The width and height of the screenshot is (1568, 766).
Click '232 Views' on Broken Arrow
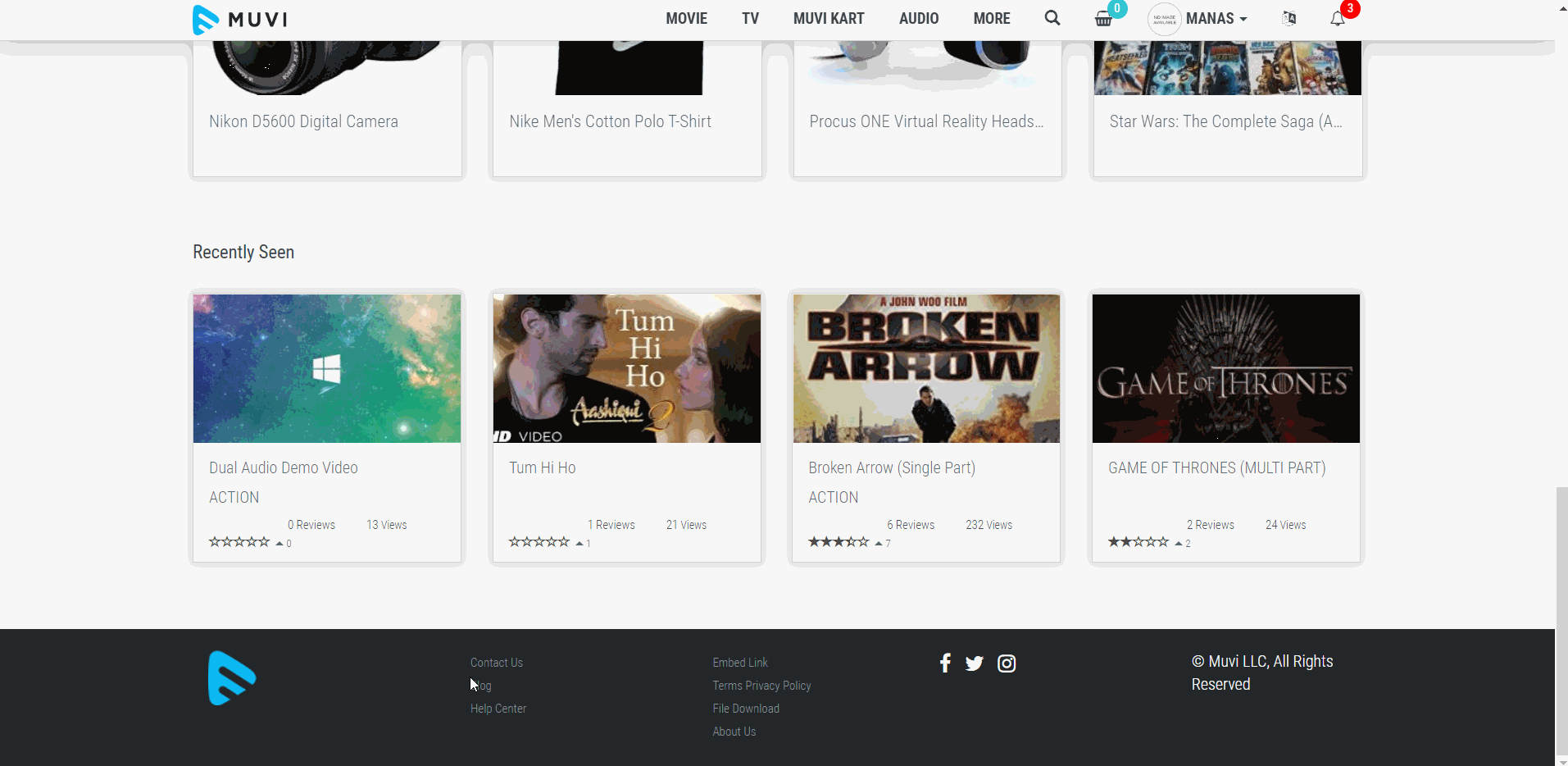coord(989,525)
